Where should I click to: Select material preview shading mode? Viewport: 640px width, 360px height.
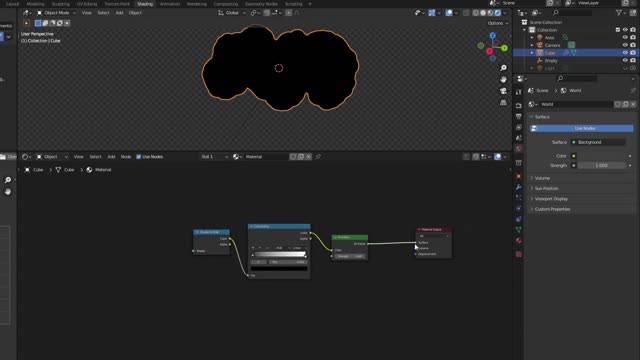click(490, 13)
